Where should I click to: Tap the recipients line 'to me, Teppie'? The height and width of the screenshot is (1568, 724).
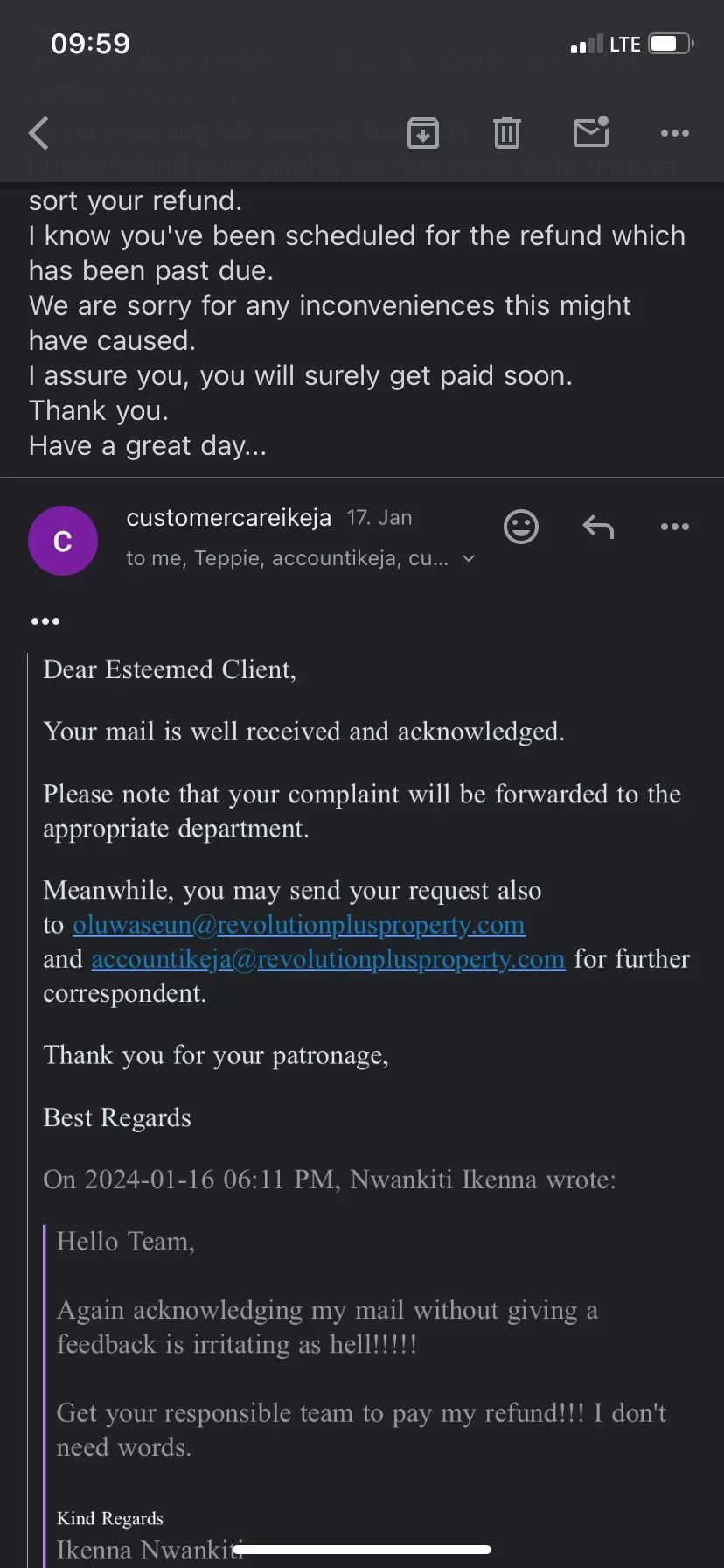[x=286, y=559]
